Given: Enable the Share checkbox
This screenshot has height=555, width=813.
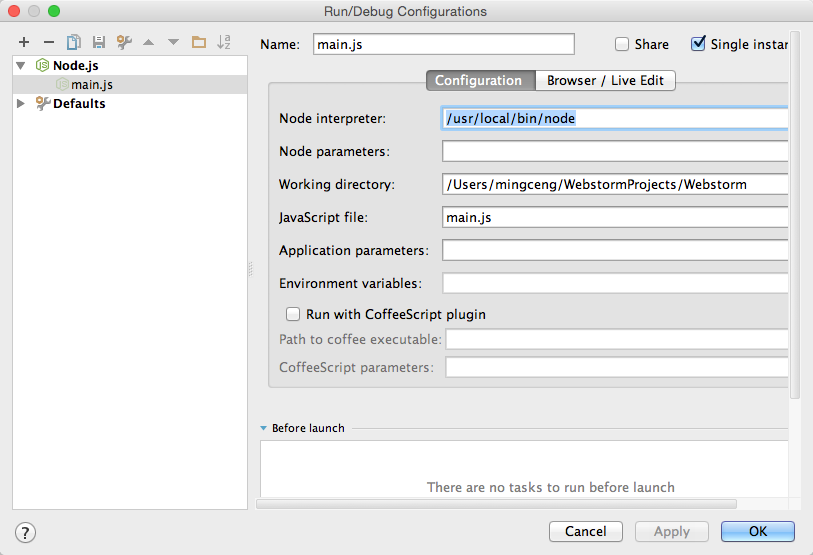Looking at the screenshot, I should (622, 44).
